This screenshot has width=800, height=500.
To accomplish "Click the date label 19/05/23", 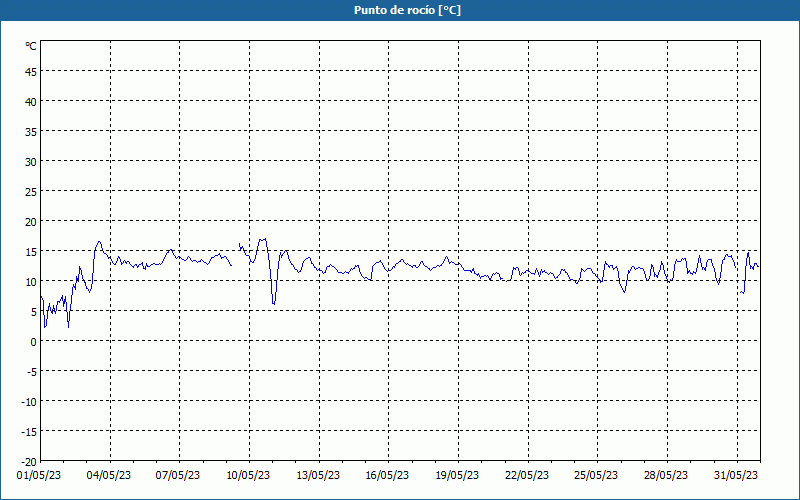I will tap(457, 475).
